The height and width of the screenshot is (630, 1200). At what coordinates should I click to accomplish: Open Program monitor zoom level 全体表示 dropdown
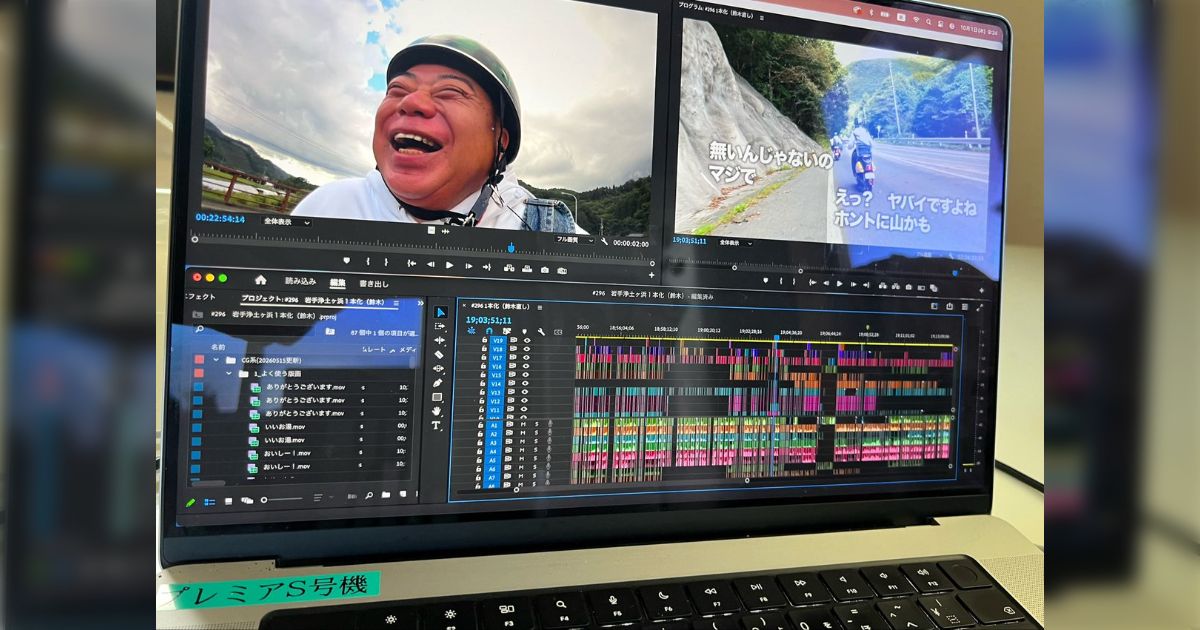pyautogui.click(x=734, y=243)
